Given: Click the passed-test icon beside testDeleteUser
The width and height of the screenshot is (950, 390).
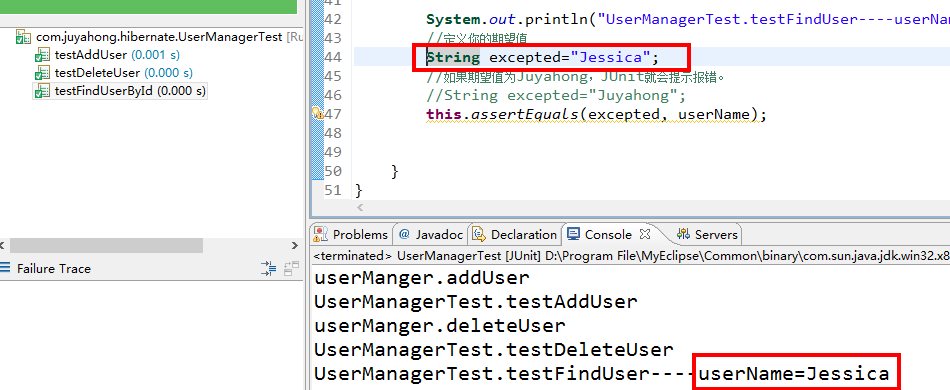Looking at the screenshot, I should pos(42,73).
